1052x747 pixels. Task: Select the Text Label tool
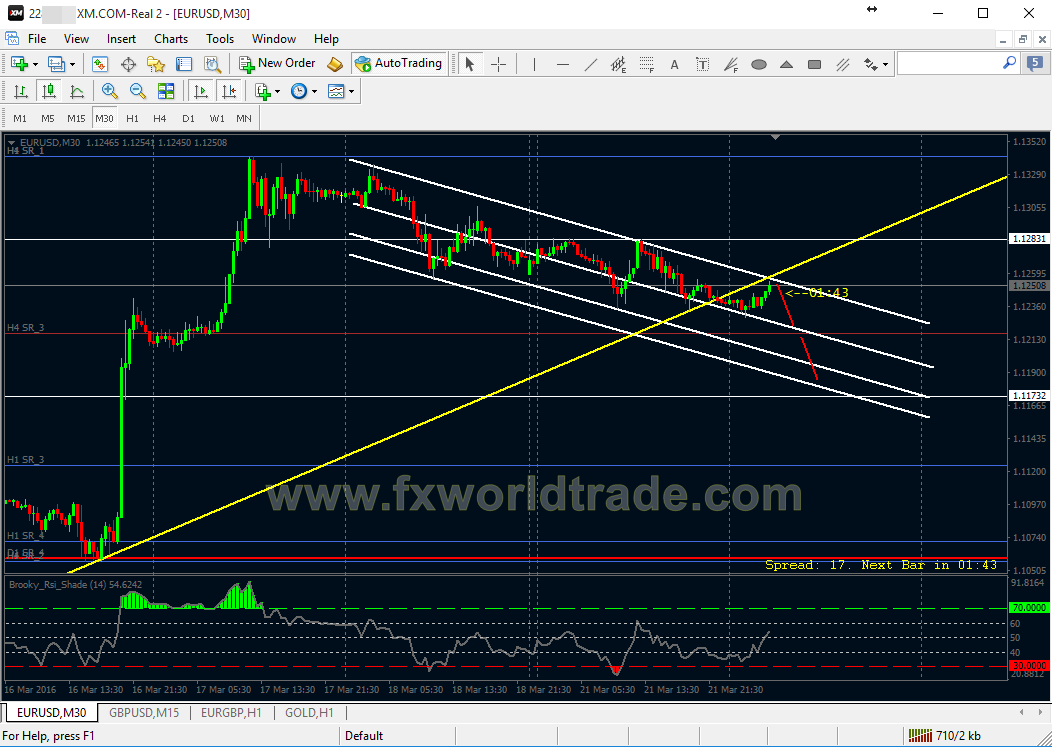point(702,64)
